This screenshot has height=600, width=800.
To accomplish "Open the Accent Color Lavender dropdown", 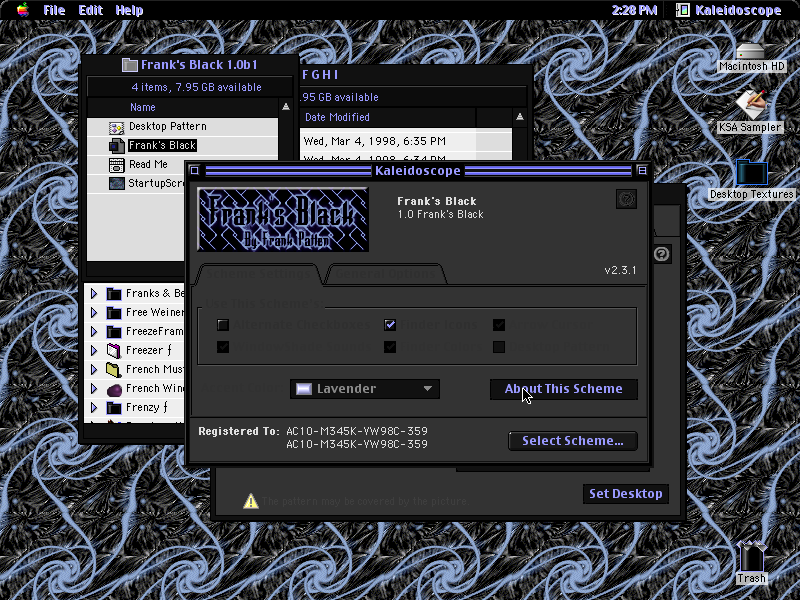I will [x=365, y=389].
